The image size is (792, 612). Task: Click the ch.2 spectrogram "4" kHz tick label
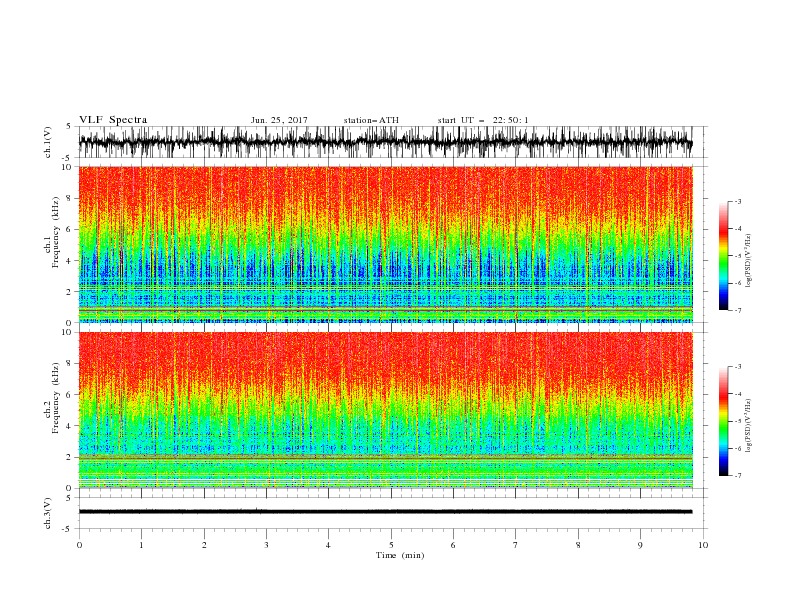pos(69,426)
